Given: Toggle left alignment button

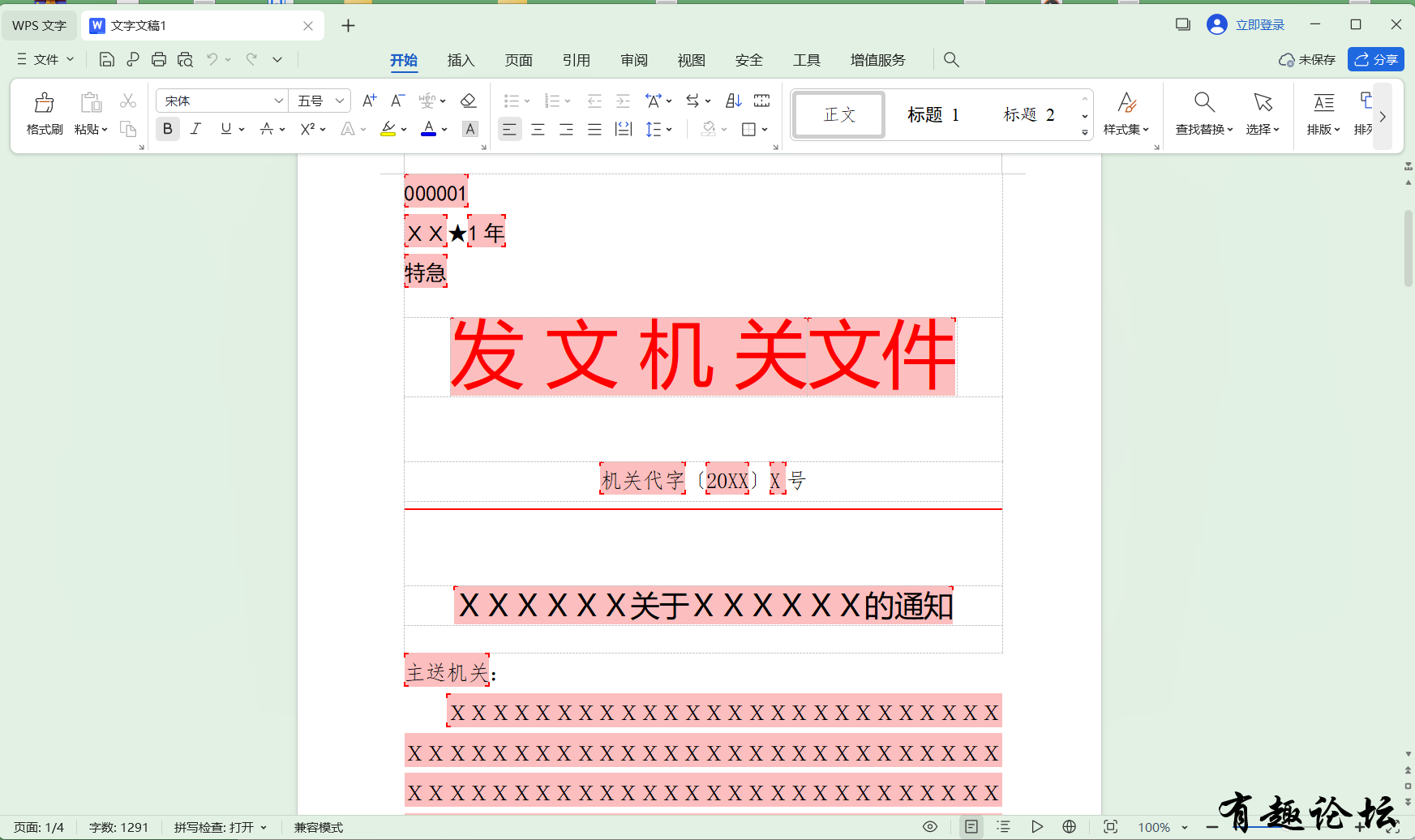Looking at the screenshot, I should [509, 129].
